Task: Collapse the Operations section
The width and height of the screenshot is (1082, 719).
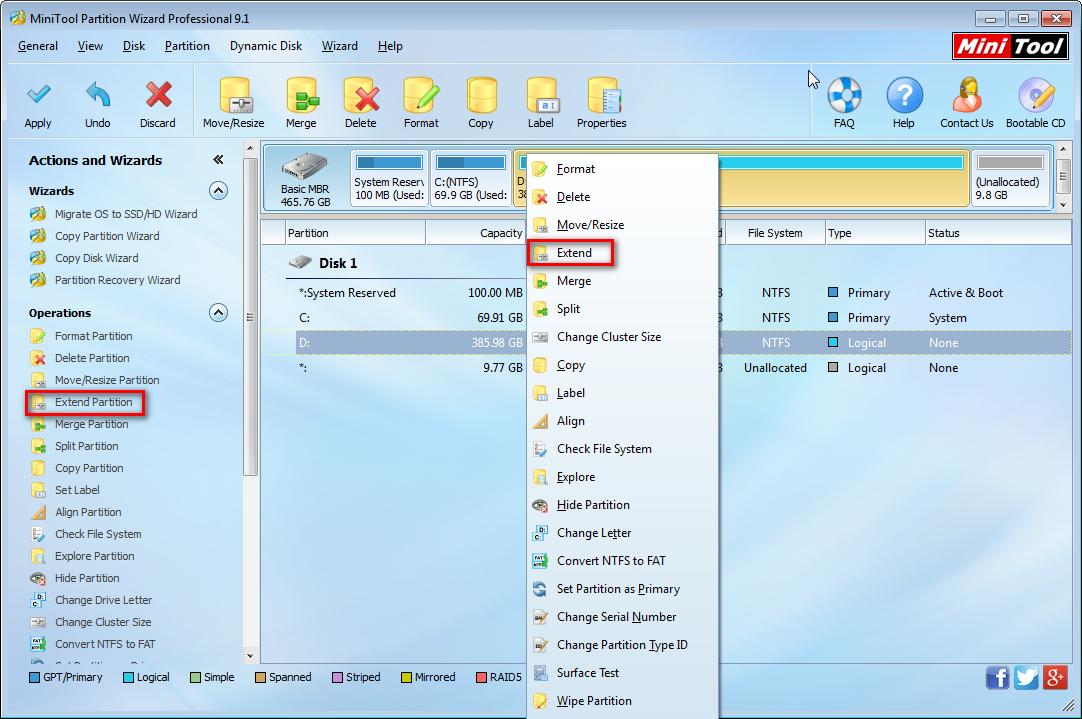Action: (x=218, y=313)
